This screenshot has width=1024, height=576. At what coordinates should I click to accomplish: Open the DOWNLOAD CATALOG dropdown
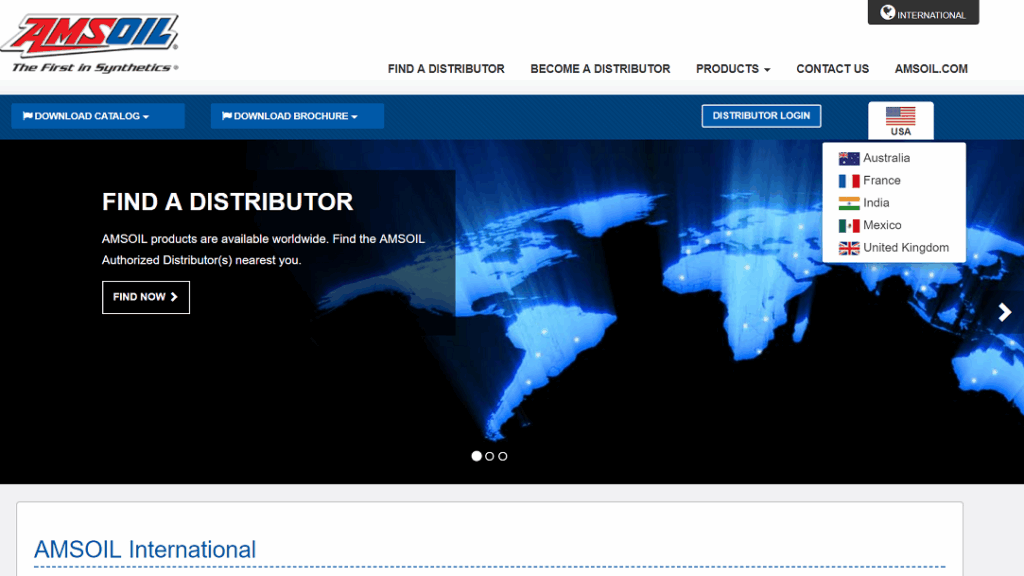[97, 115]
